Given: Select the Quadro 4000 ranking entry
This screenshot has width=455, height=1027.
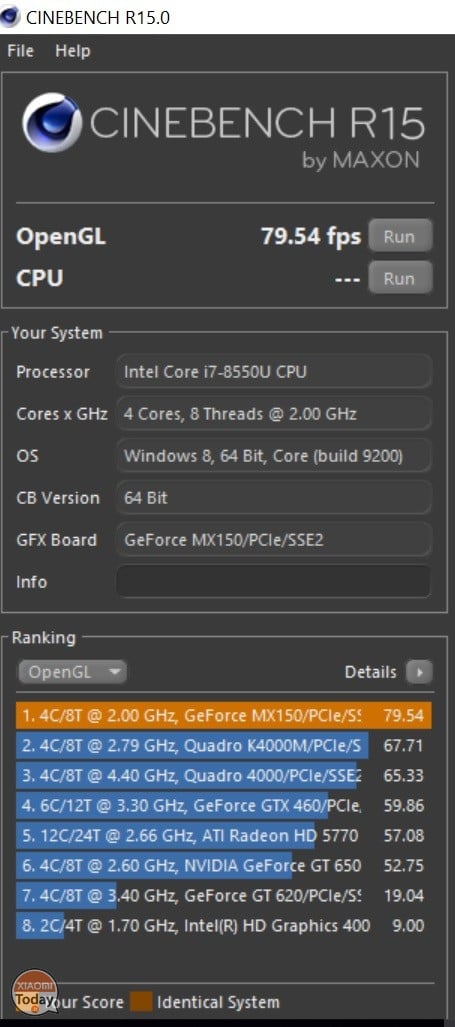Looking at the screenshot, I should pyautogui.click(x=224, y=775).
